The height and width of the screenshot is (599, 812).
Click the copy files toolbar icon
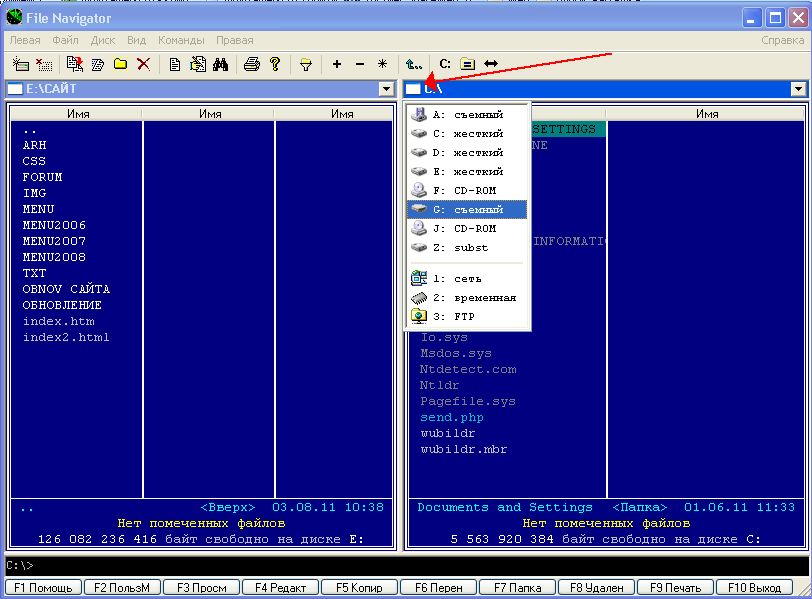[x=75, y=64]
